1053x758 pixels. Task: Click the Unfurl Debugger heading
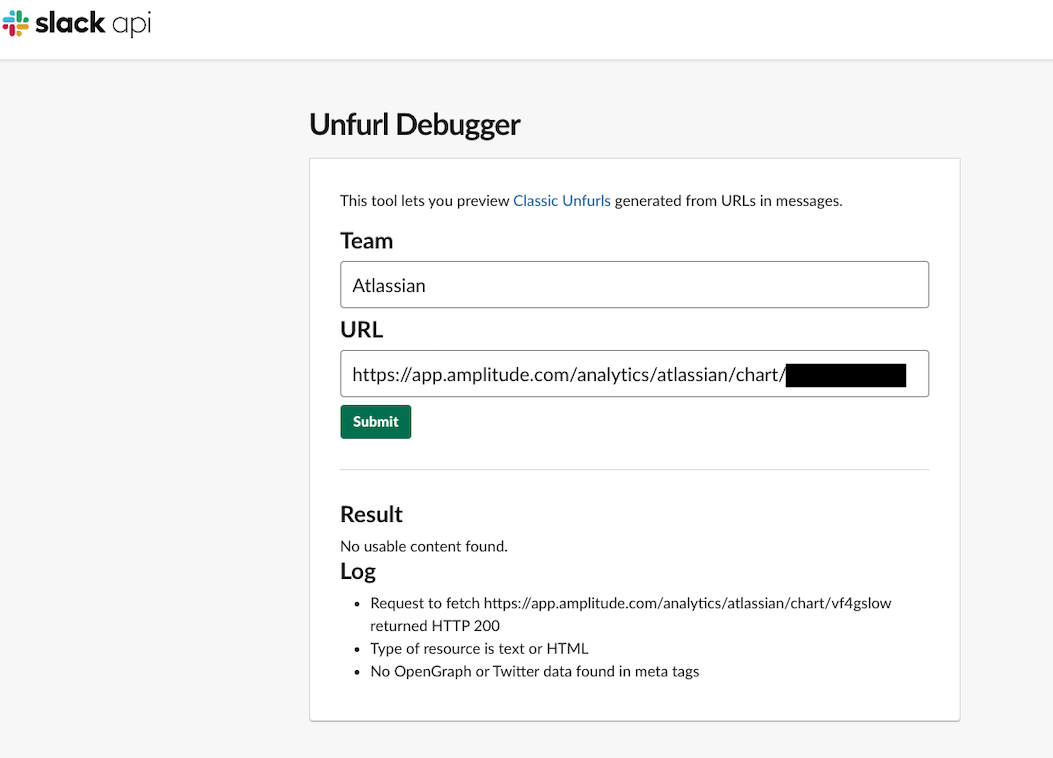click(x=414, y=125)
